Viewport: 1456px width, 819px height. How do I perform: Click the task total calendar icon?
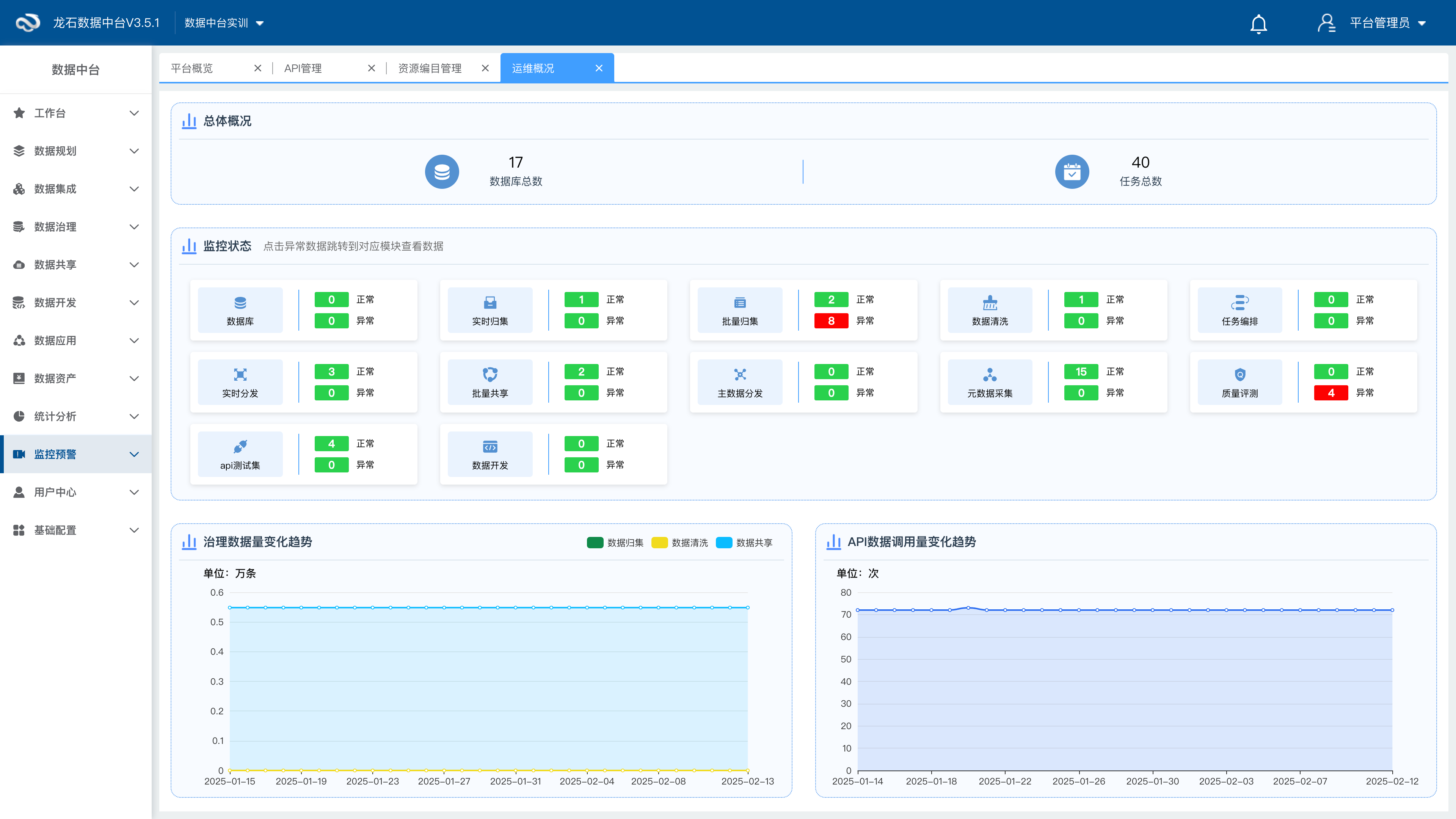click(1072, 172)
